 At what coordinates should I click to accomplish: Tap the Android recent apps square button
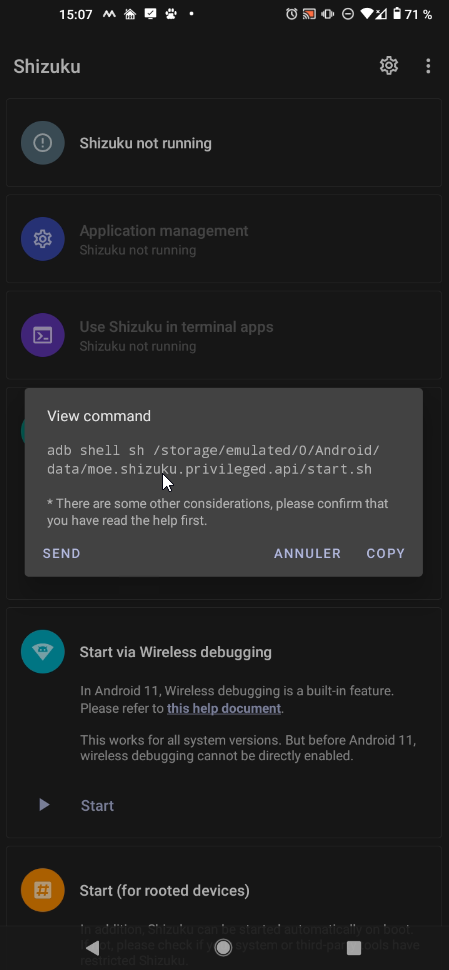pyautogui.click(x=354, y=948)
